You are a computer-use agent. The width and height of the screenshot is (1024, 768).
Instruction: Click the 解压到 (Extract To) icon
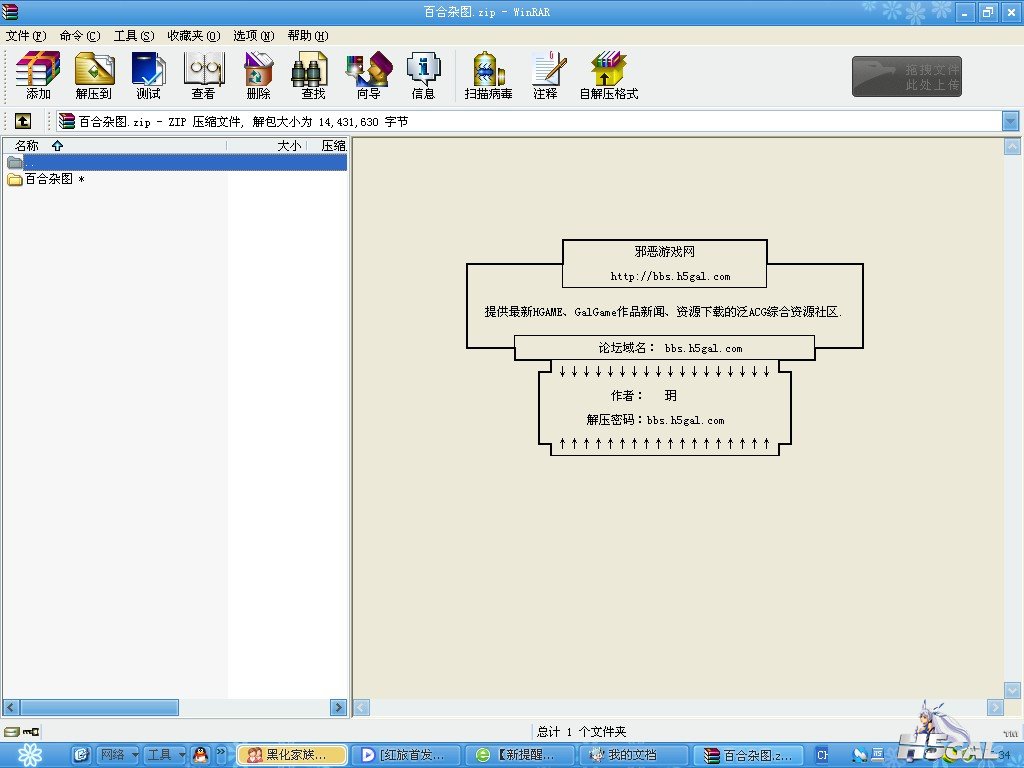pyautogui.click(x=94, y=76)
